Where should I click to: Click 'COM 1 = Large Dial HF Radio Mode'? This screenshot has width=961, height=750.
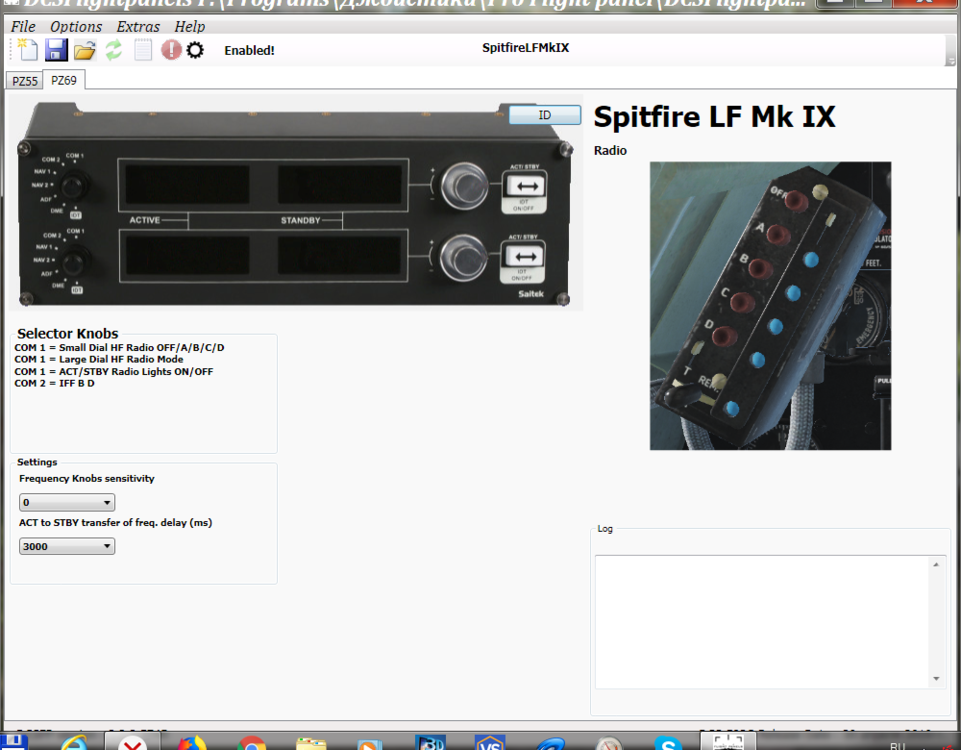pos(99,359)
